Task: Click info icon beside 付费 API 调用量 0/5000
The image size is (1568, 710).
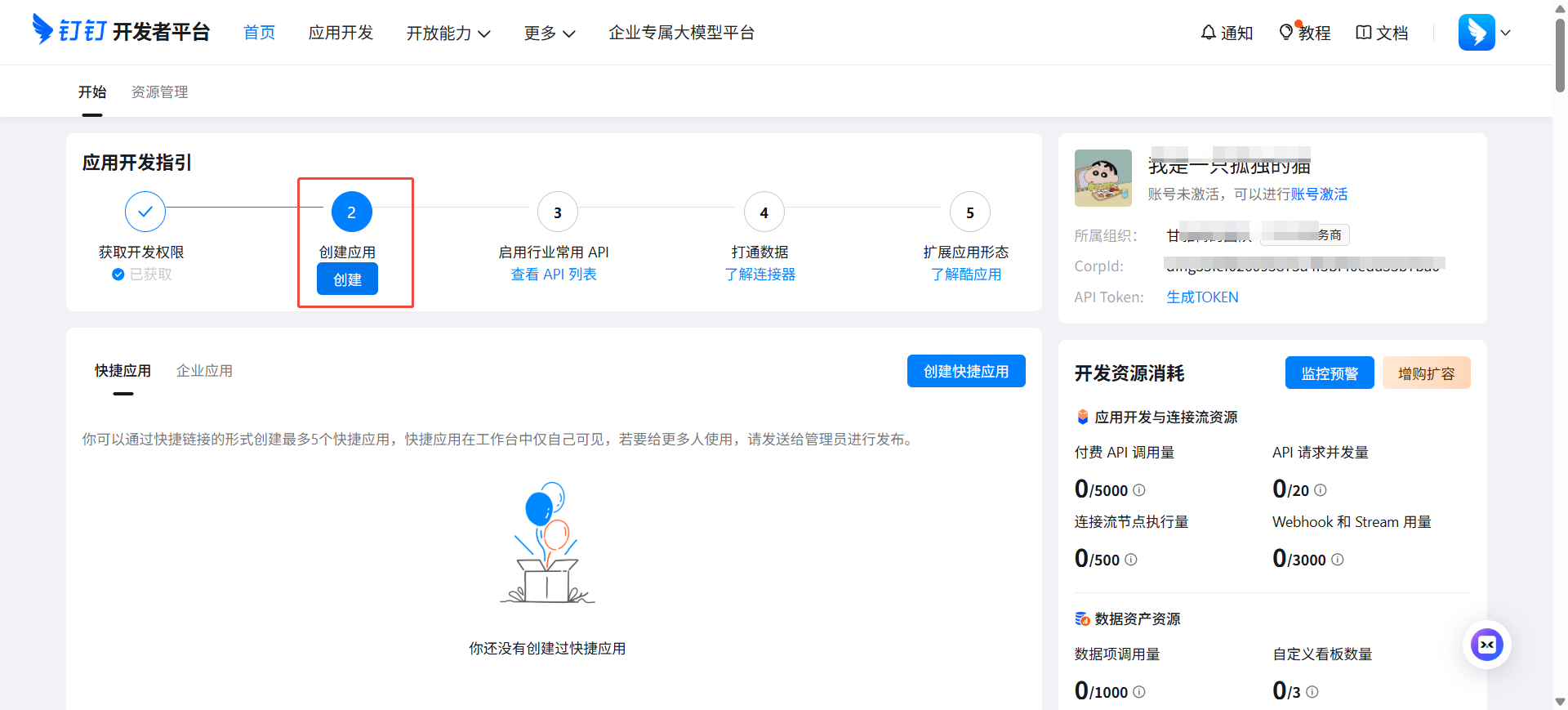Action: [x=1139, y=490]
